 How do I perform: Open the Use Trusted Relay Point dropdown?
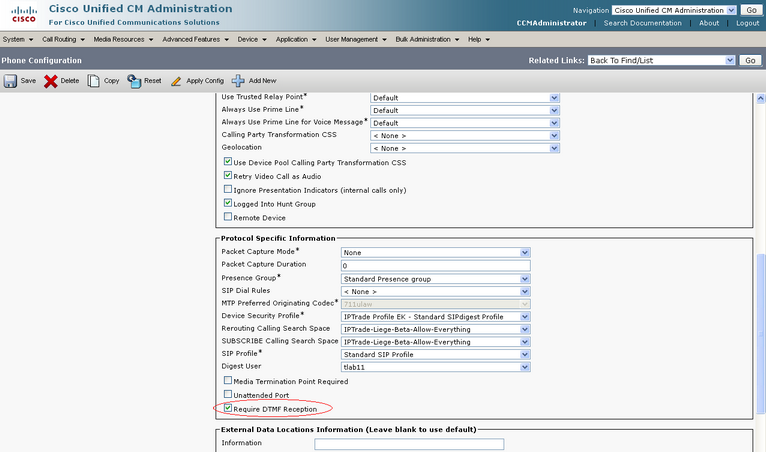[465, 98]
